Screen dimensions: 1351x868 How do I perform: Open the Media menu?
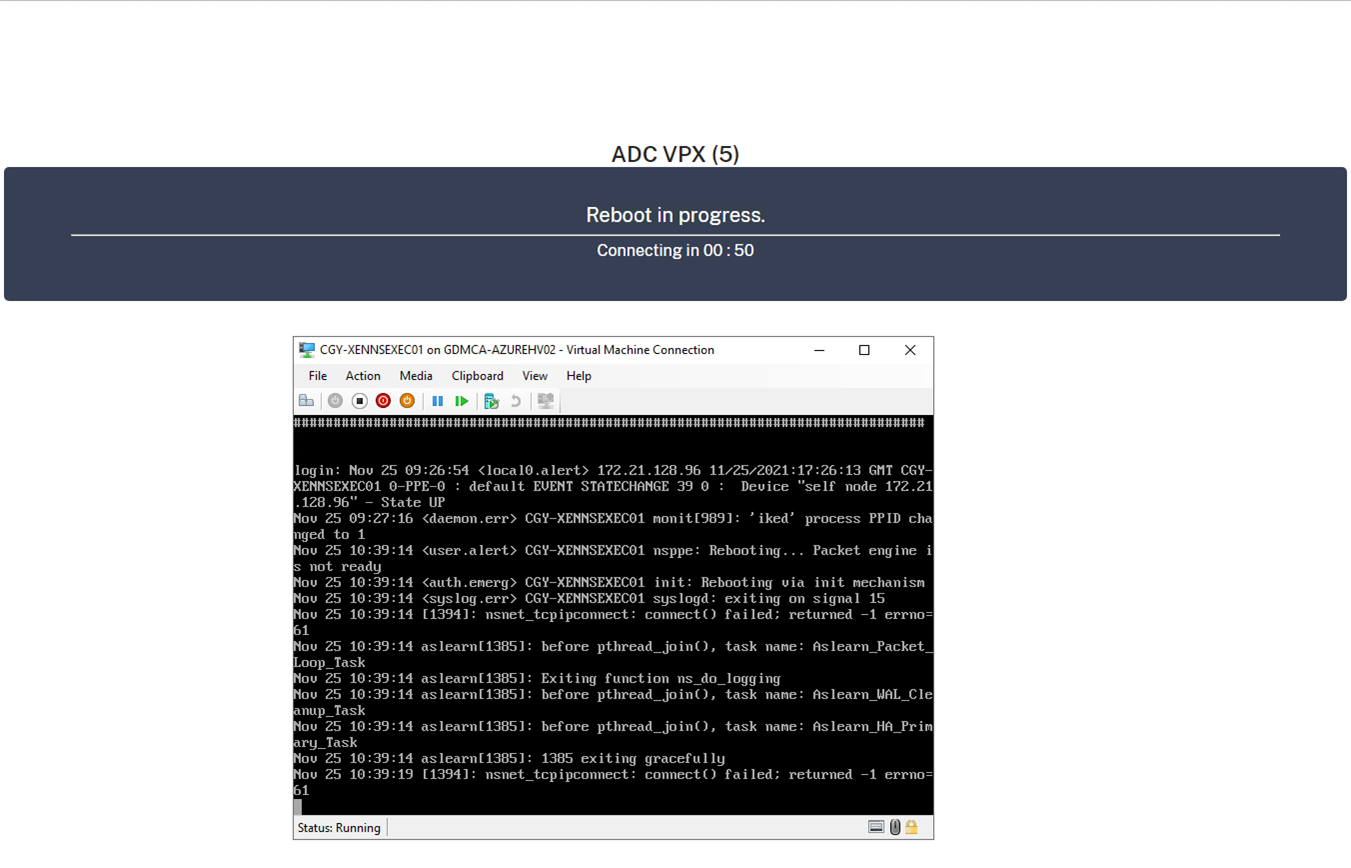[x=416, y=376]
